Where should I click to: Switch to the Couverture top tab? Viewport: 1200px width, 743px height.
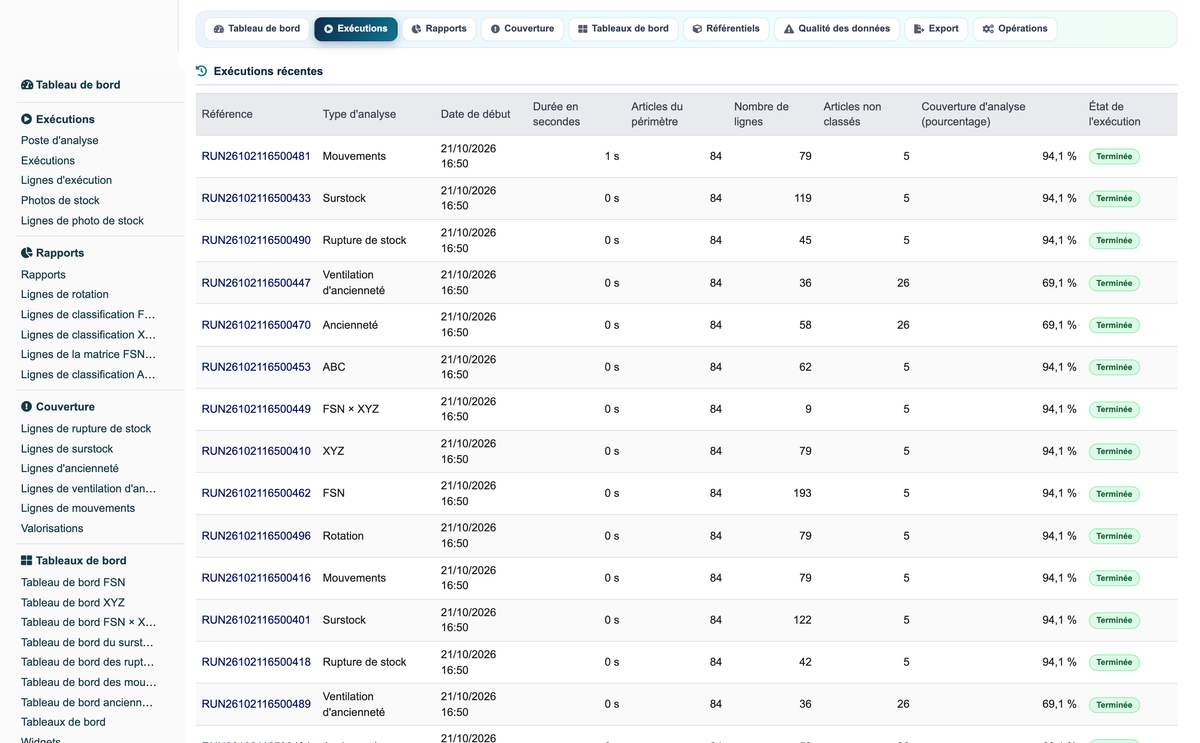click(x=522, y=29)
